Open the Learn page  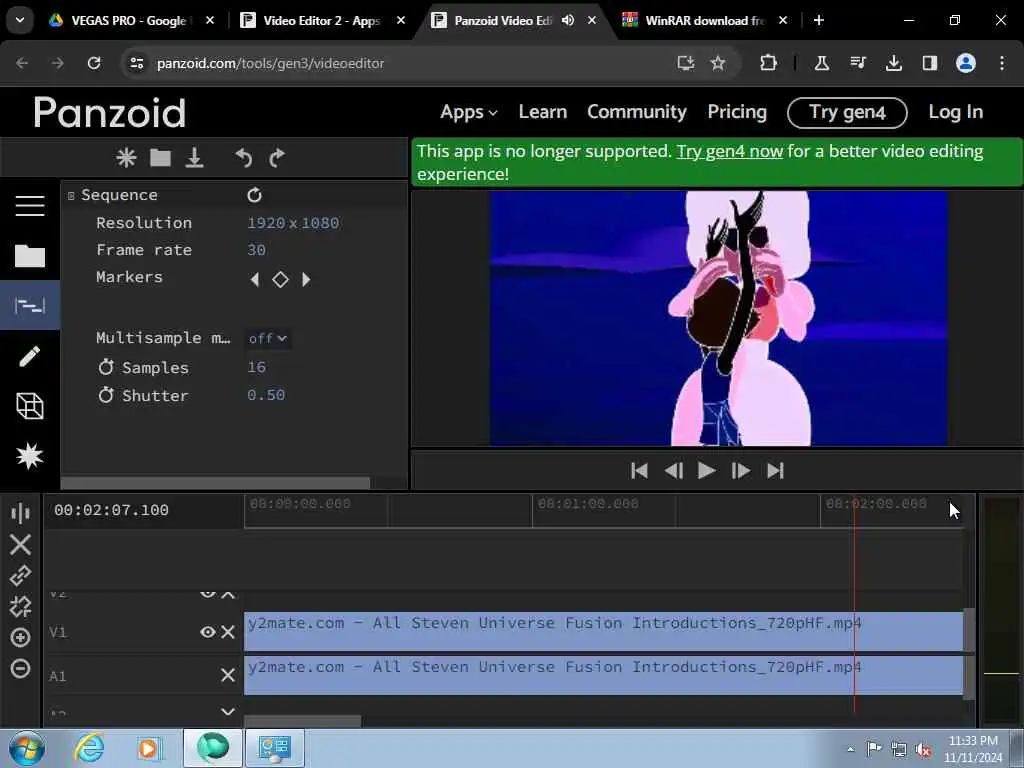click(x=543, y=112)
